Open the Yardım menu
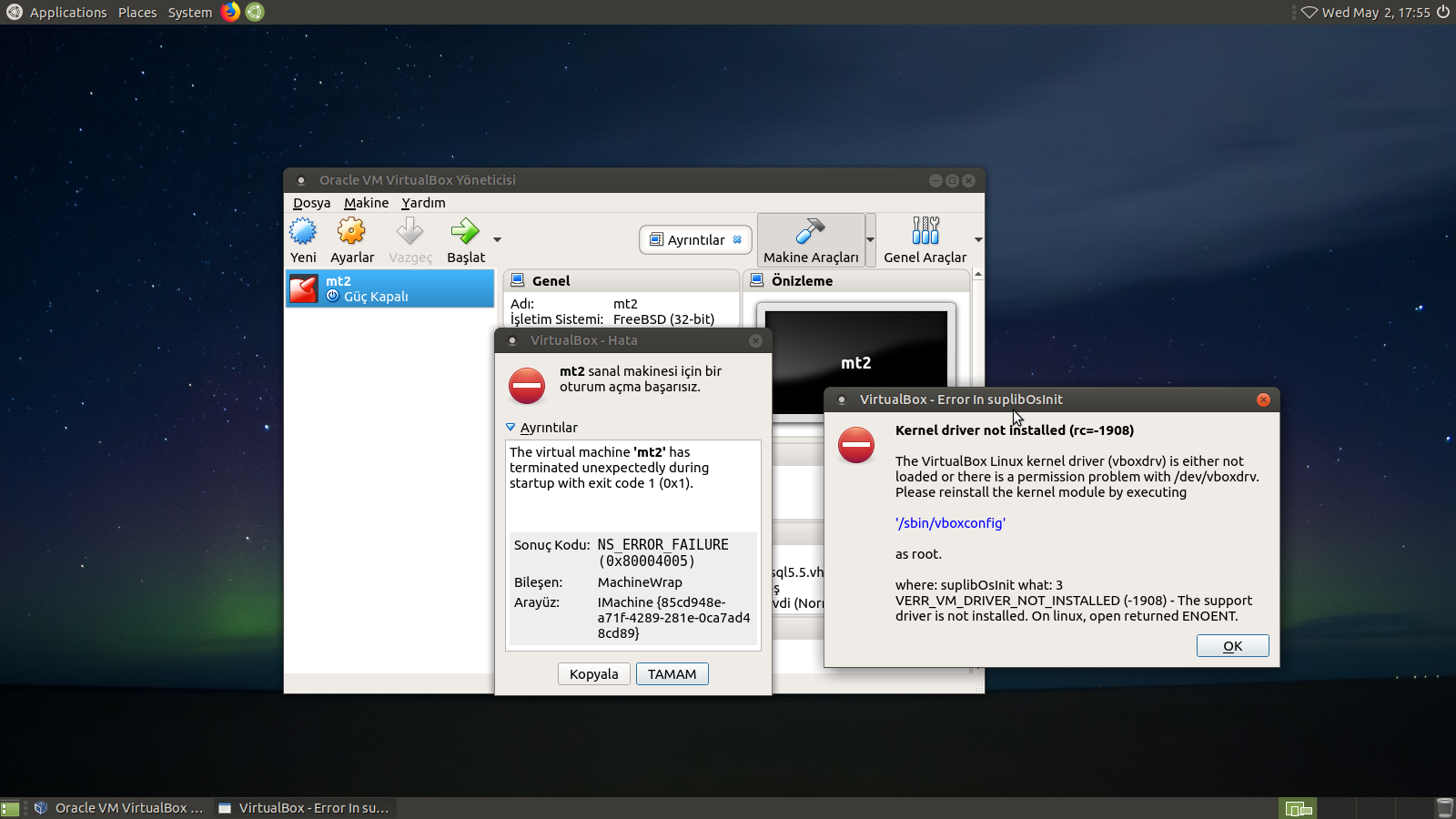The width and height of the screenshot is (1456, 819). 423,203
